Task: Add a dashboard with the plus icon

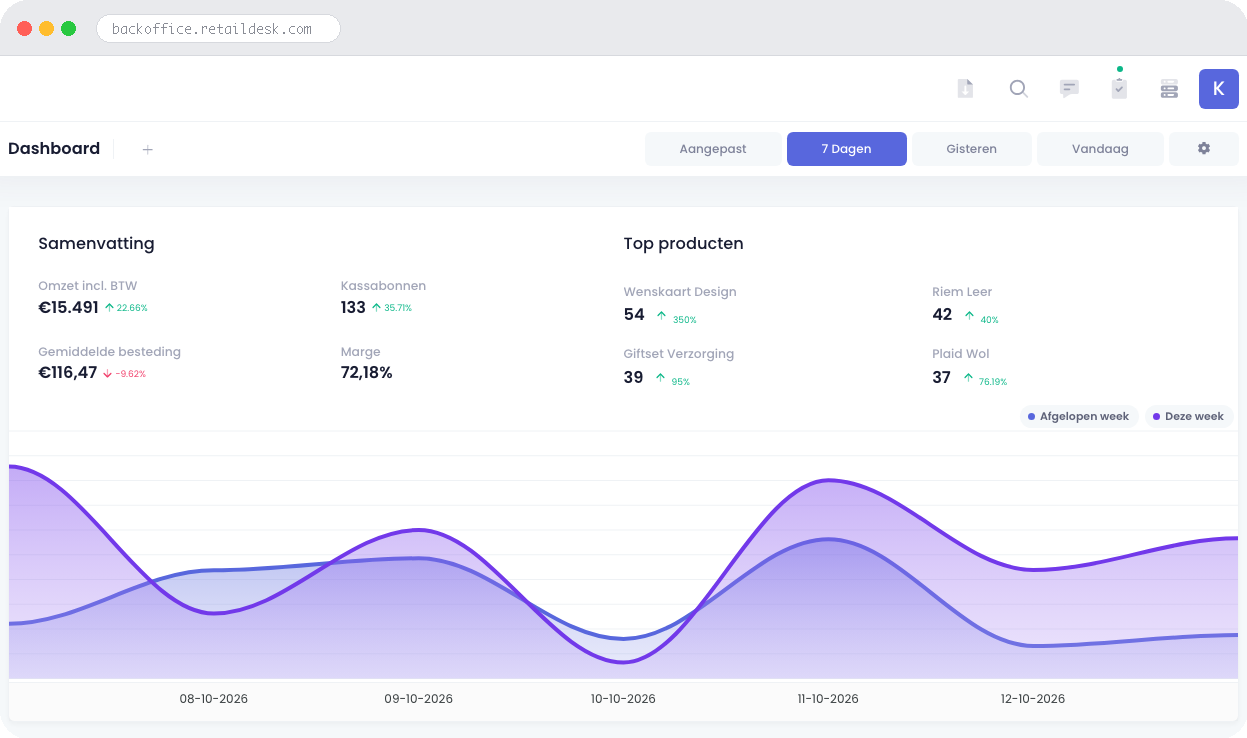Action: click(147, 149)
